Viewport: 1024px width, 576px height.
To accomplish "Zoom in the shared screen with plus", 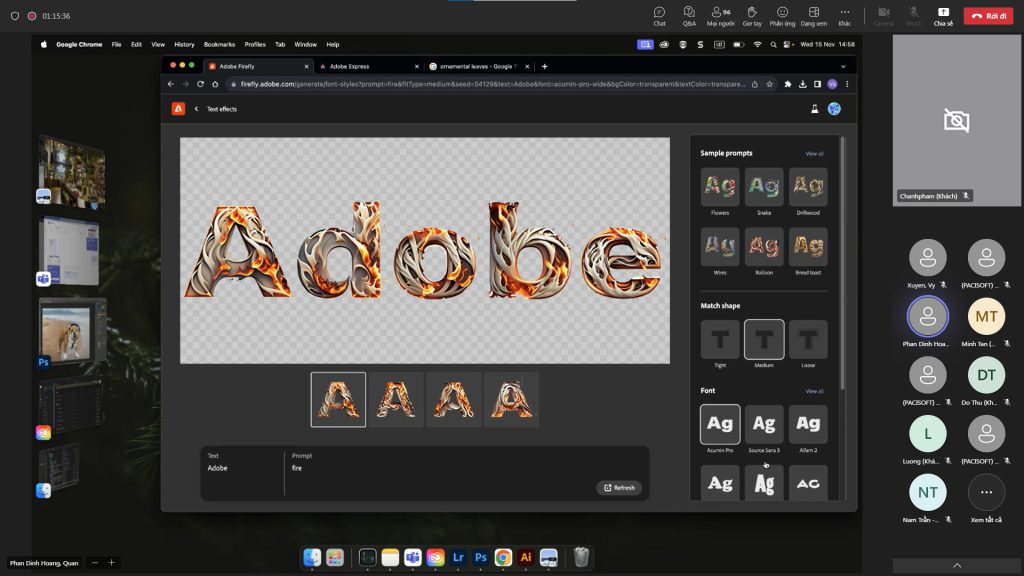I will click(112, 563).
